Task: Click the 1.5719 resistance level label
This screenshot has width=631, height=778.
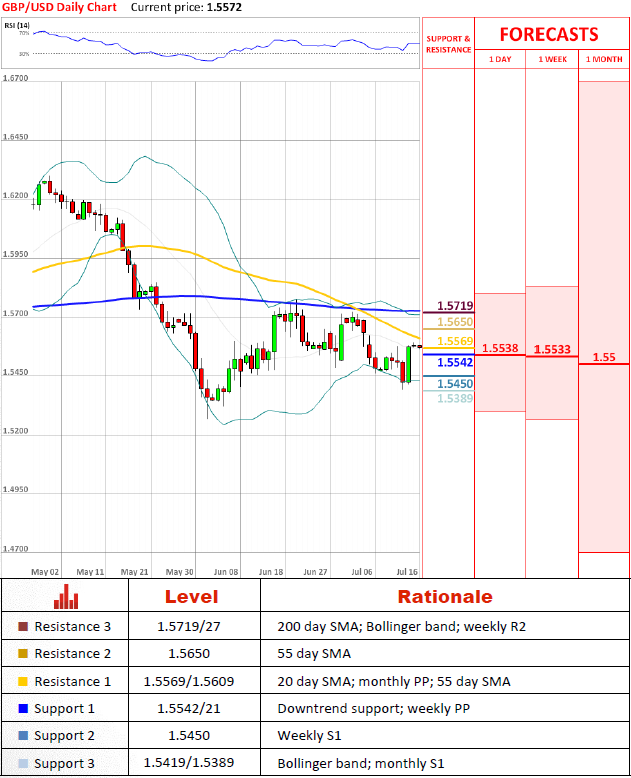Action: pos(455,306)
